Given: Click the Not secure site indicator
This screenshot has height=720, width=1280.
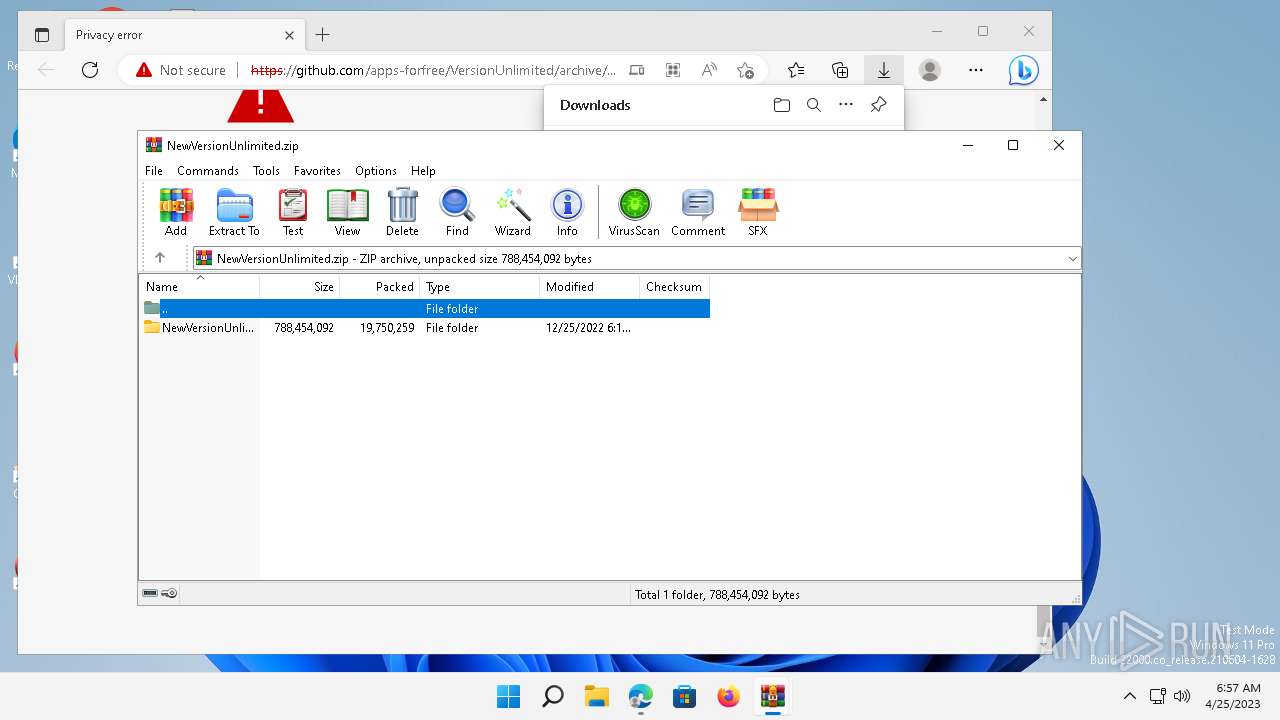Looking at the screenshot, I should coord(181,70).
